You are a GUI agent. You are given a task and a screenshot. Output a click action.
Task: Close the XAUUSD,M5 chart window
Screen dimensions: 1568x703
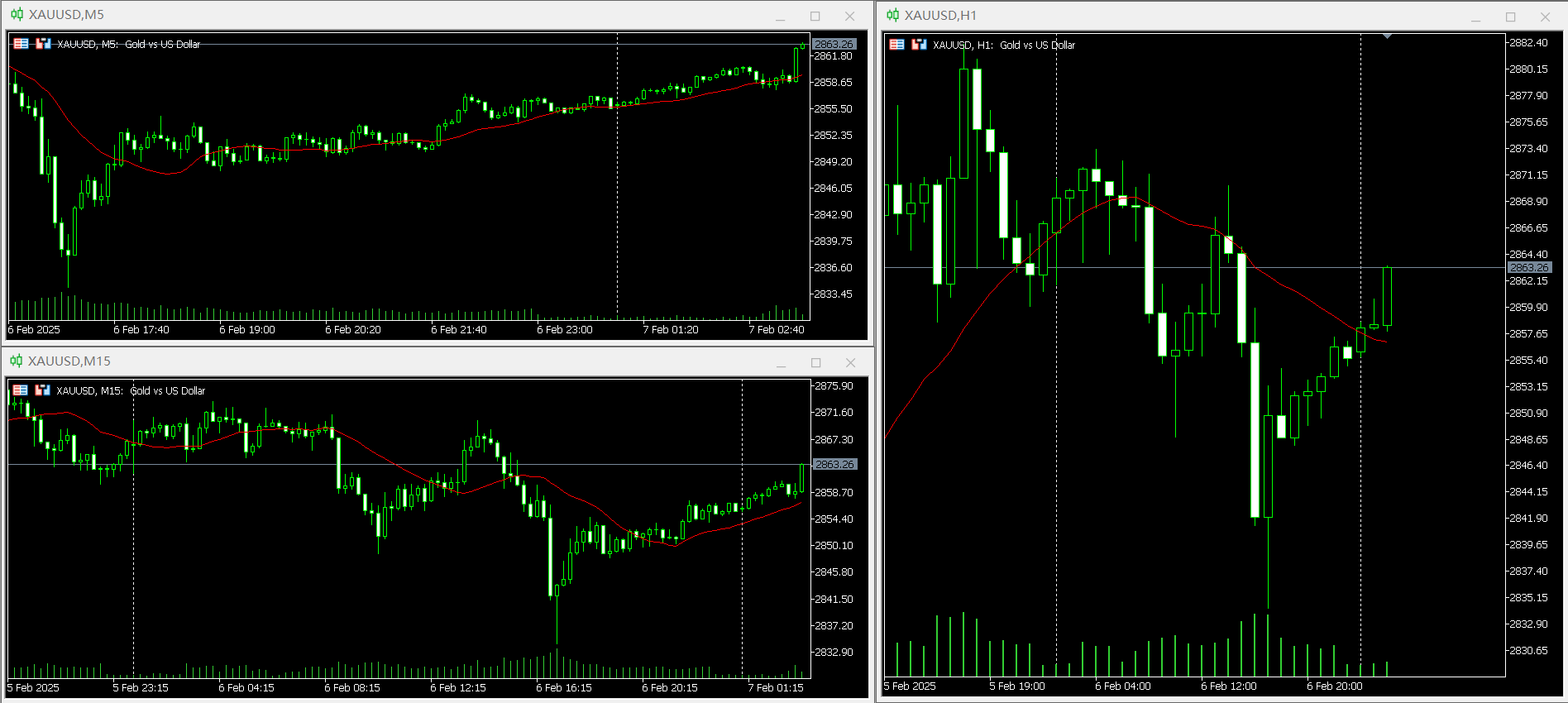point(849,17)
